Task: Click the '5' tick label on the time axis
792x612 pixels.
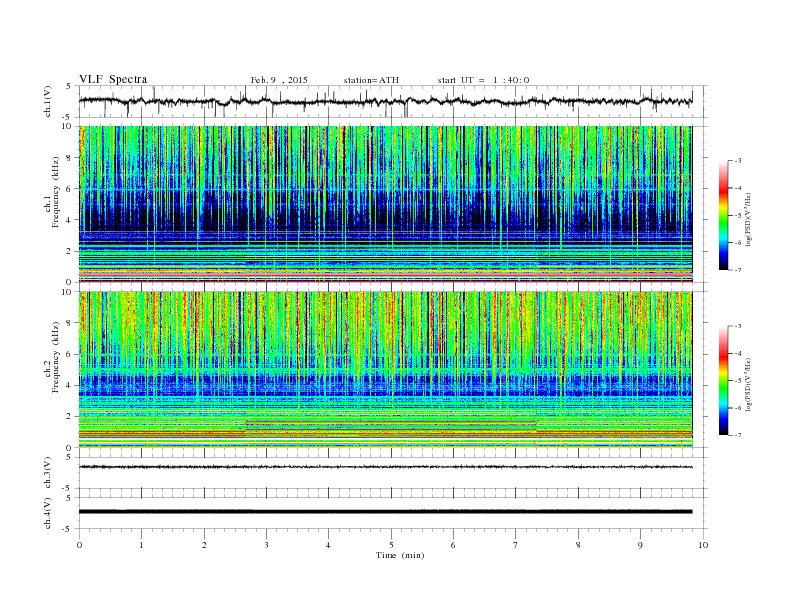Action: [x=391, y=545]
